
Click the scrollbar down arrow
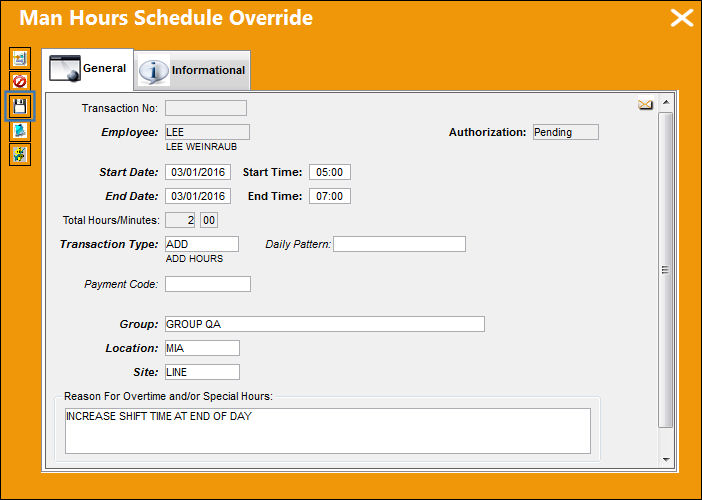tap(666, 460)
